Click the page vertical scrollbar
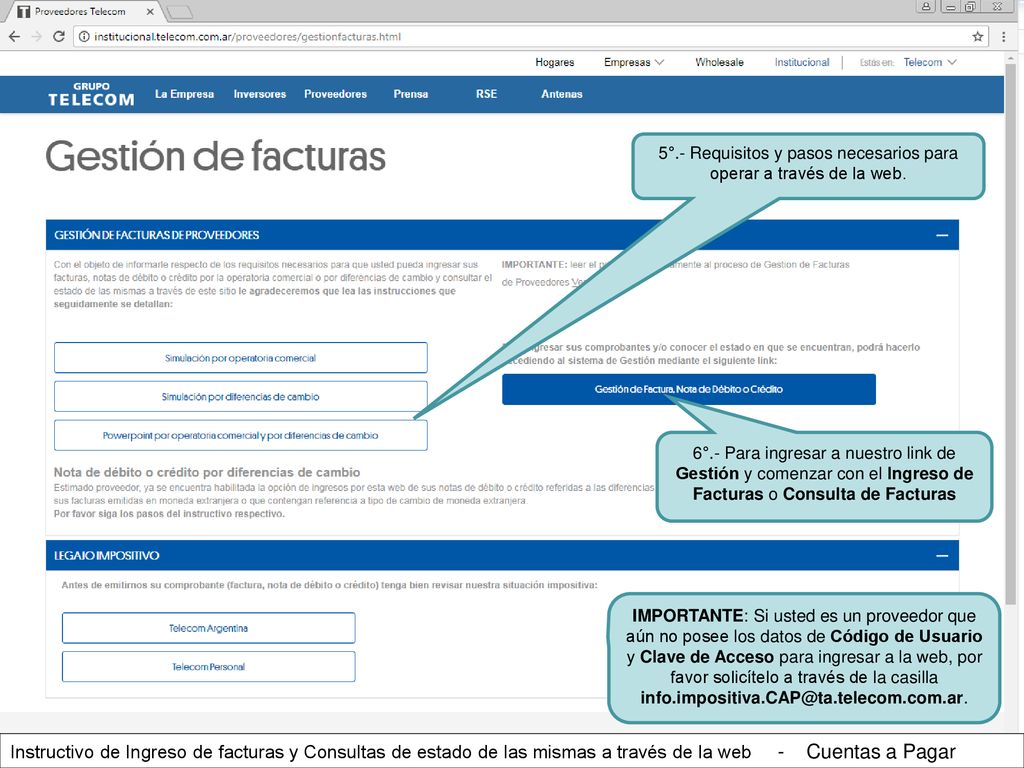Screen dimensions: 1024x768 coord(1011,333)
